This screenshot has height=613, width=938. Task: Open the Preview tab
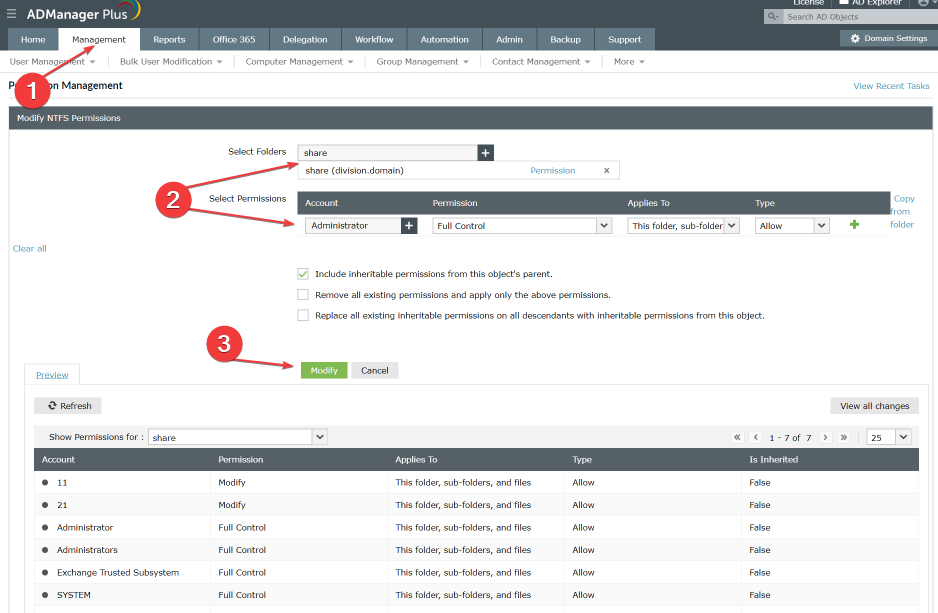(x=52, y=375)
